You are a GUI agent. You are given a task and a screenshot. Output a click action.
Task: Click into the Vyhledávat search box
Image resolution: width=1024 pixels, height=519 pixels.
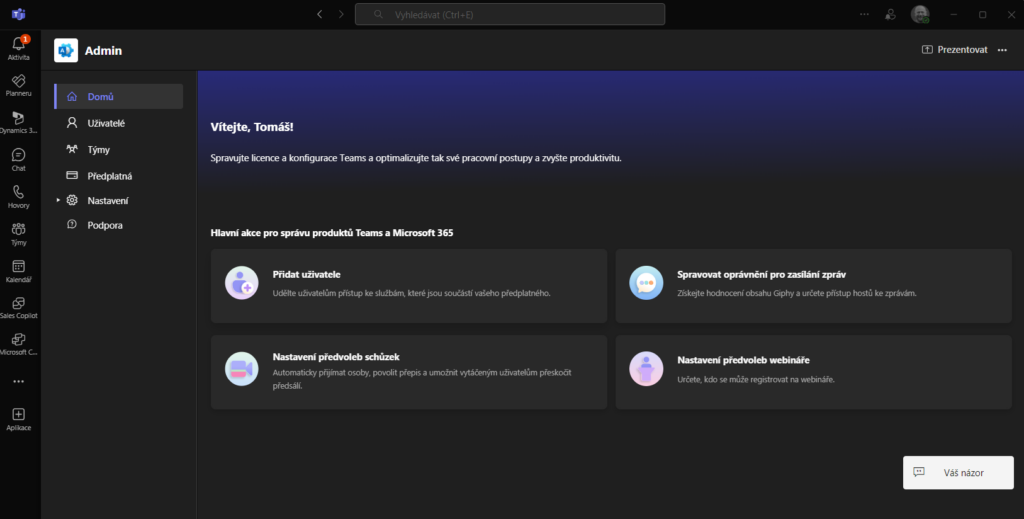[x=510, y=14]
